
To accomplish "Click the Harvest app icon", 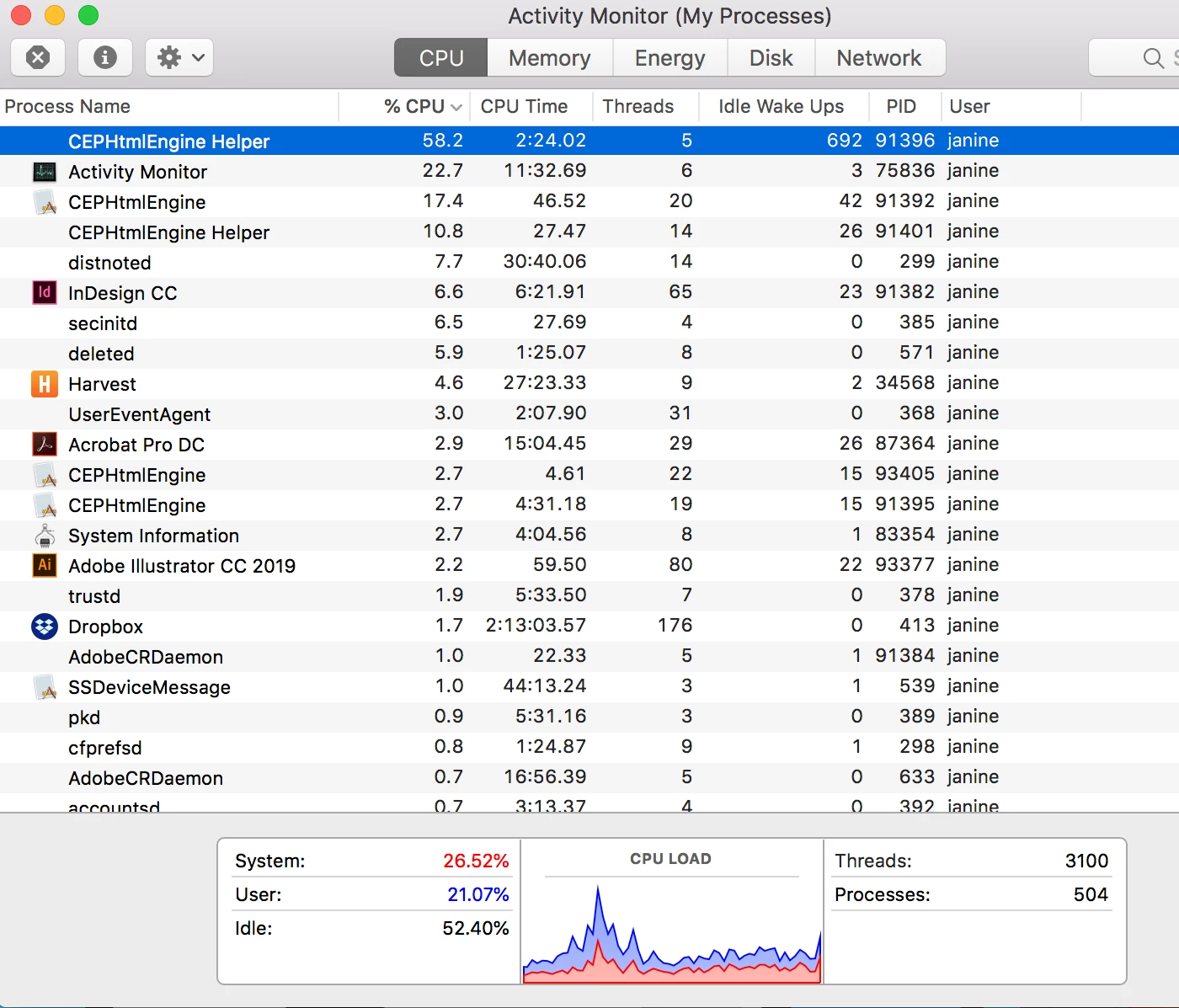I will 45,384.
